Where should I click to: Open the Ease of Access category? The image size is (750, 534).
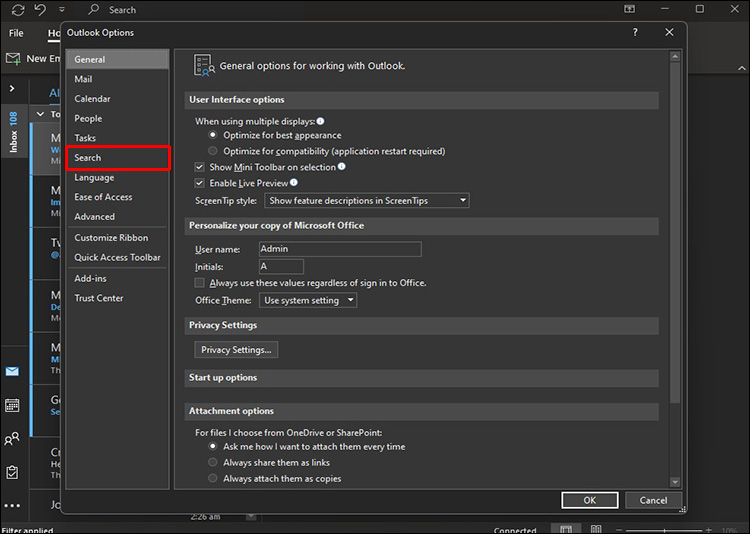[117, 197]
